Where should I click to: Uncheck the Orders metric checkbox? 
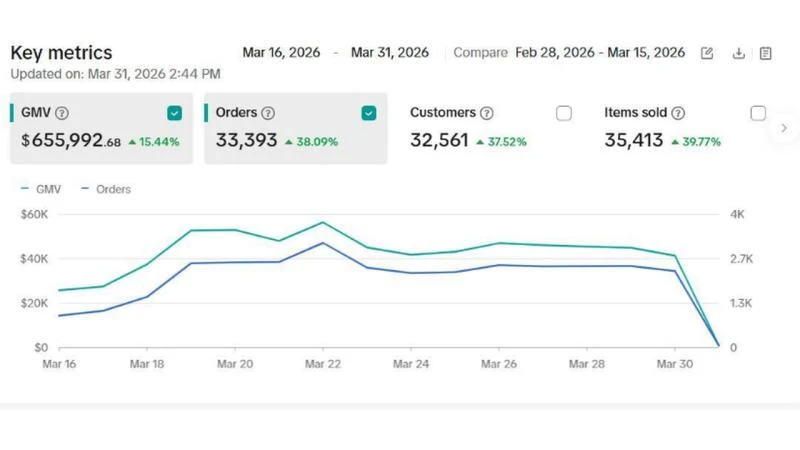[x=369, y=113]
